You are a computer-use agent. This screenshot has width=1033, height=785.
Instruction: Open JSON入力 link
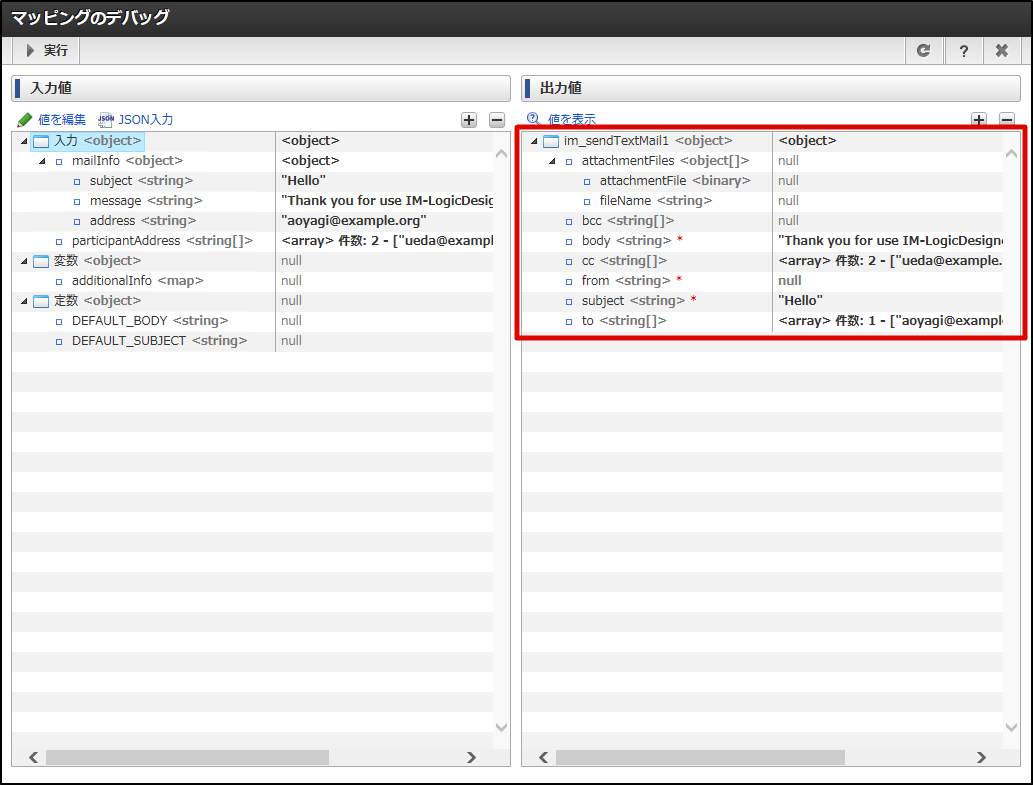[136, 120]
